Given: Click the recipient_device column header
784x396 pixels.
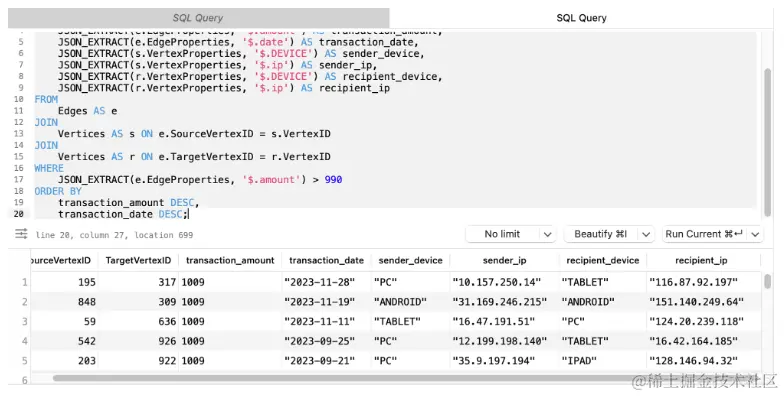Looking at the screenshot, I should [x=602, y=260].
